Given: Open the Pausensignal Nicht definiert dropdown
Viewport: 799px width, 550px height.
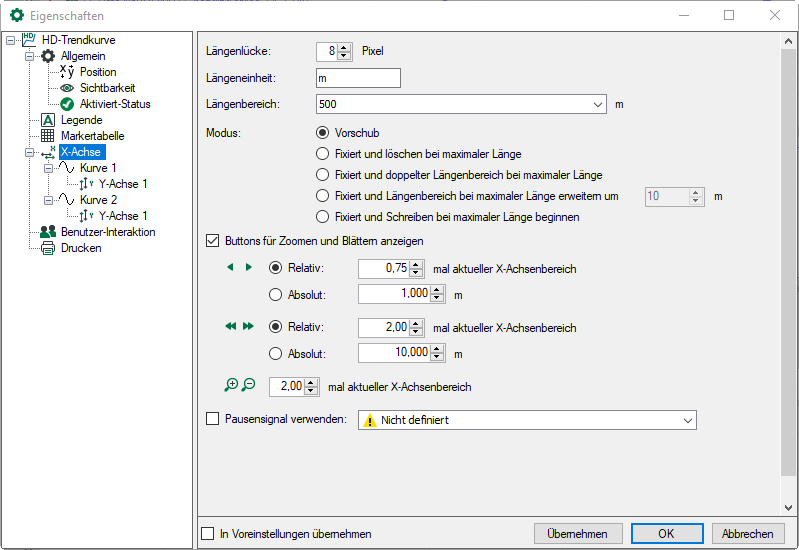Looking at the screenshot, I should (687, 420).
